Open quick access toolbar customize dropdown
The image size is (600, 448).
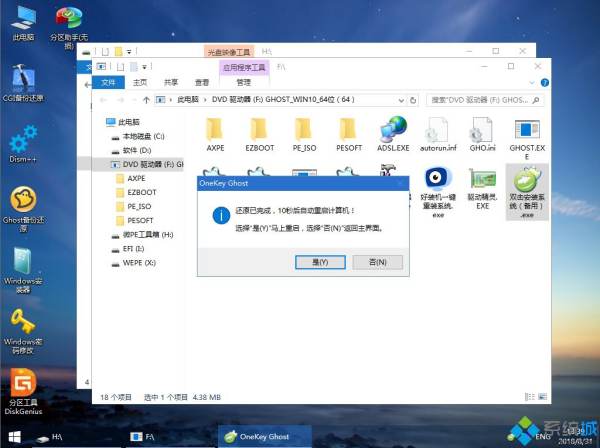(144, 67)
